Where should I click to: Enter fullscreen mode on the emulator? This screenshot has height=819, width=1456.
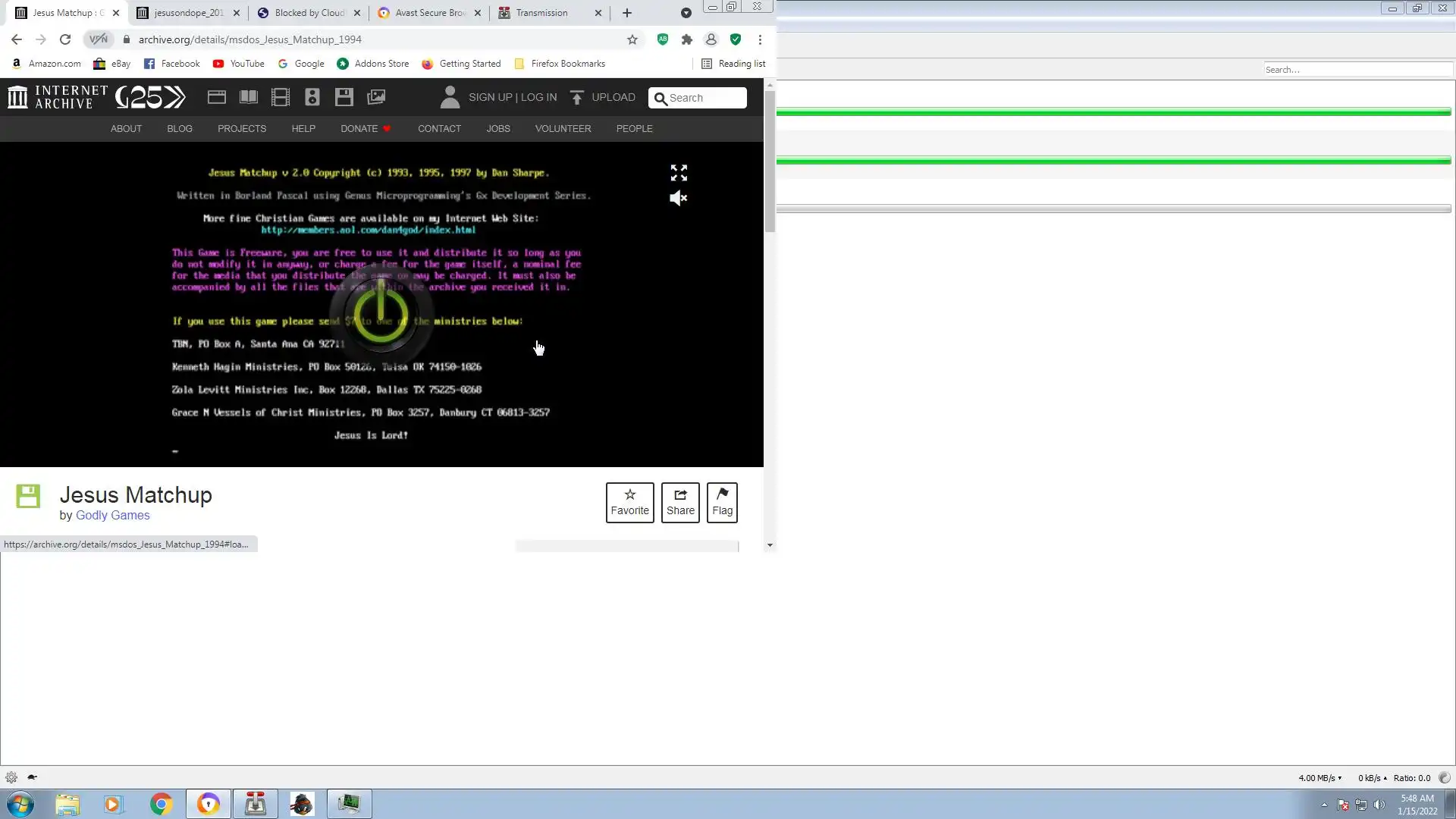(x=679, y=173)
